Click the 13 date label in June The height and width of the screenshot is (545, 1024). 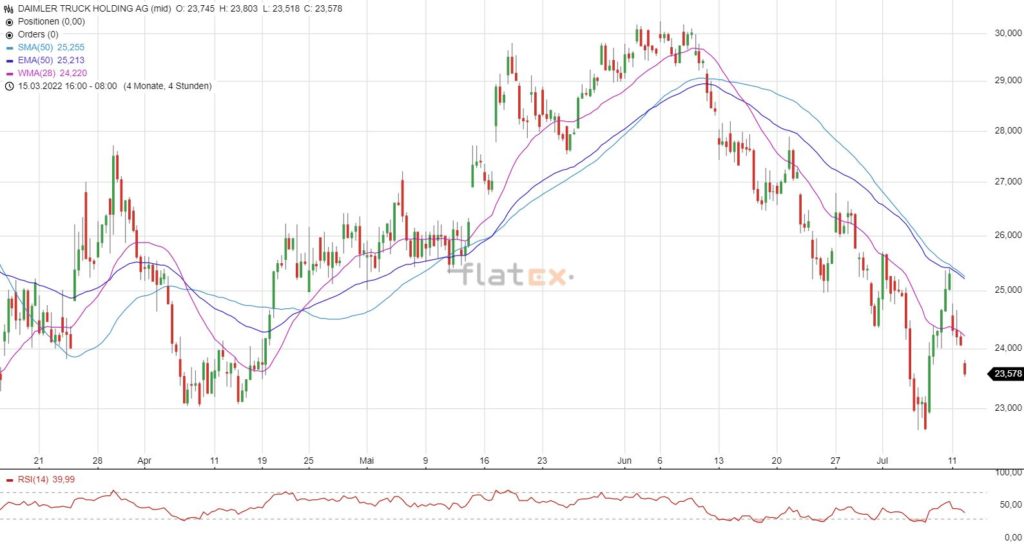coord(718,460)
